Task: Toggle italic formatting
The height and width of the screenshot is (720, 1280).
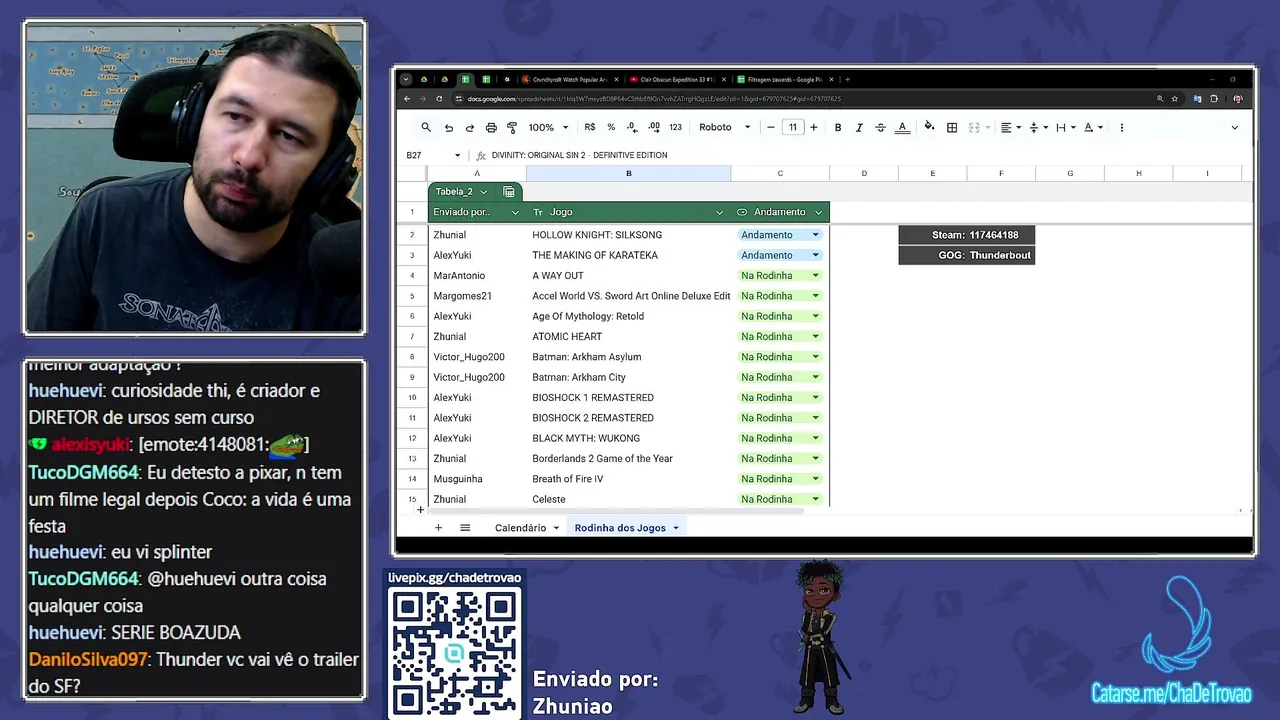Action: point(859,127)
